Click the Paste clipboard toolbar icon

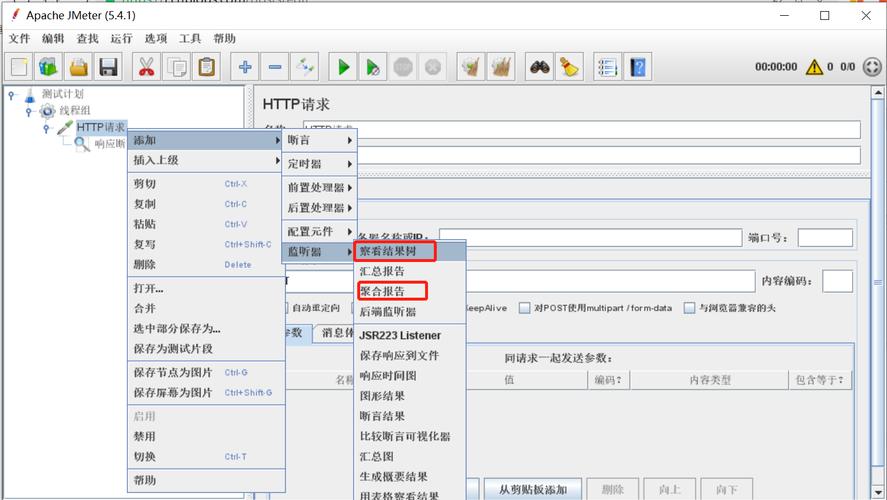[x=206, y=67]
